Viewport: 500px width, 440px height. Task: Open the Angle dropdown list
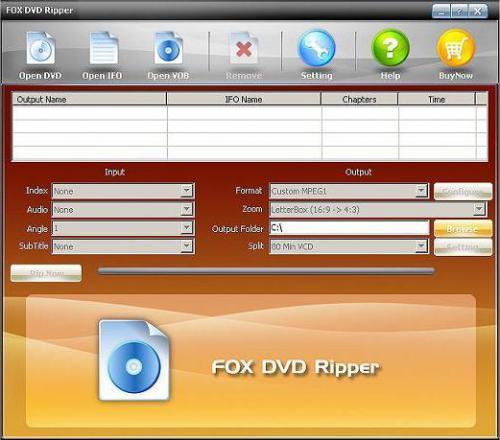tap(187, 228)
